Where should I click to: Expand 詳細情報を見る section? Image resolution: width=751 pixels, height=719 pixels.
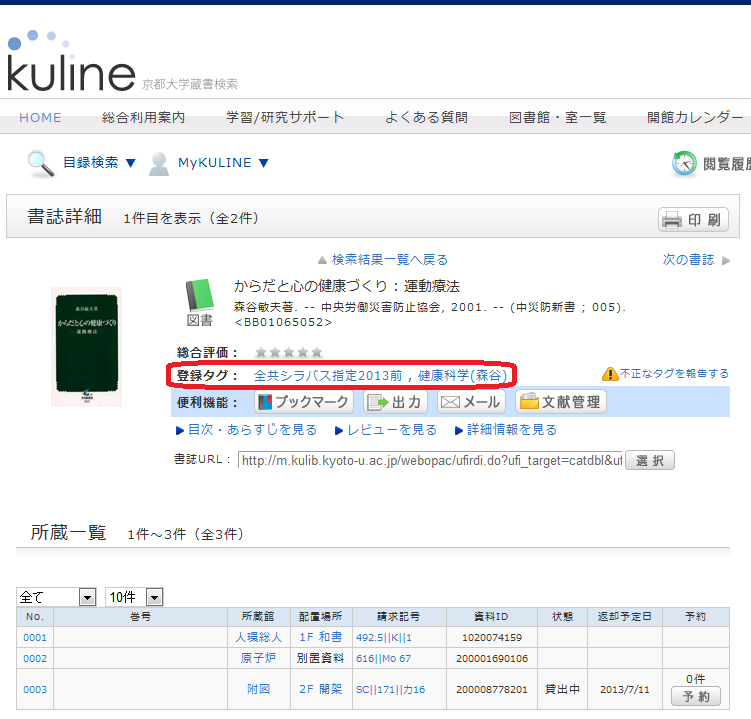tap(506, 430)
